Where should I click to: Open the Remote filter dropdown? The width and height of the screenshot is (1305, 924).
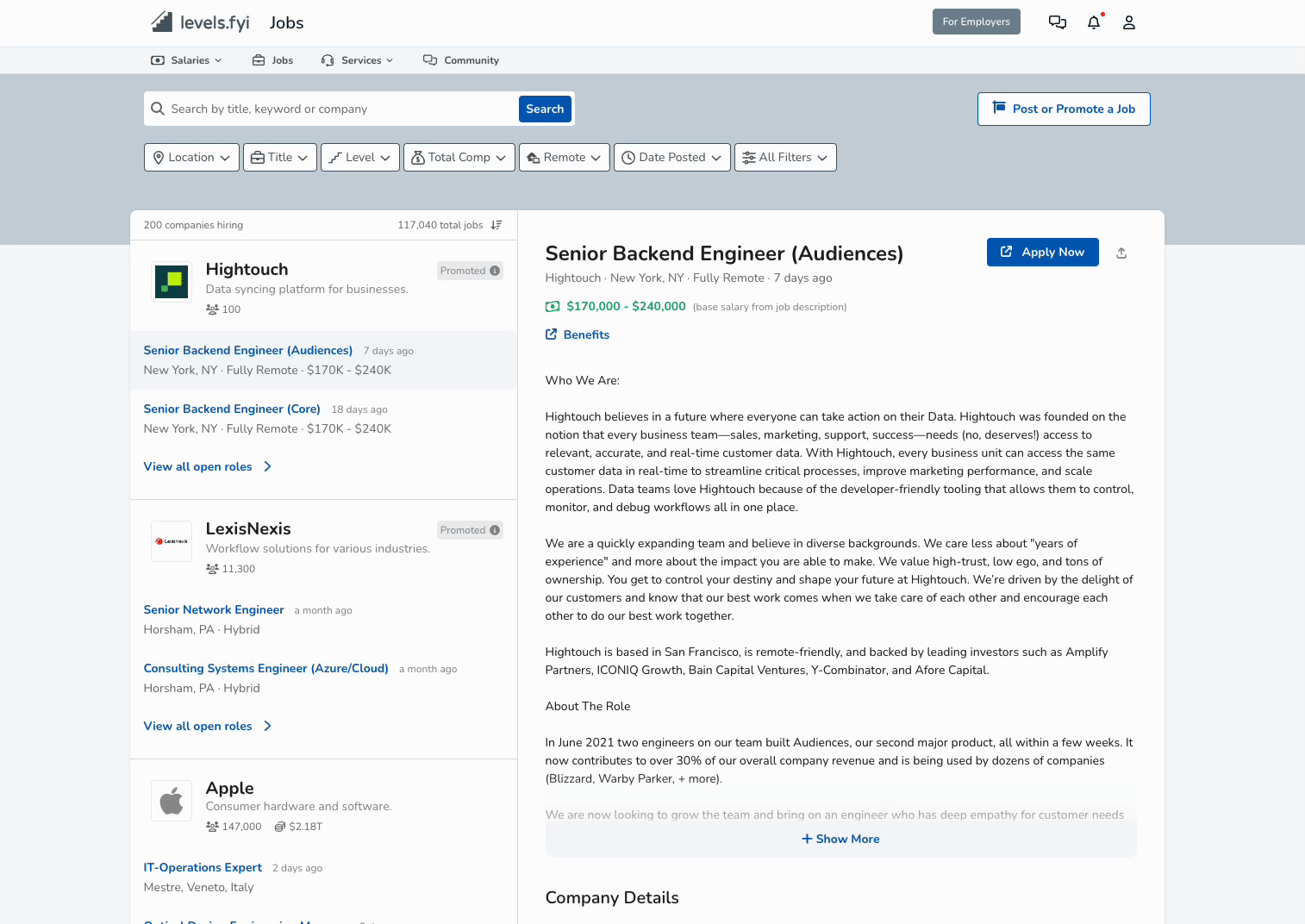[565, 157]
